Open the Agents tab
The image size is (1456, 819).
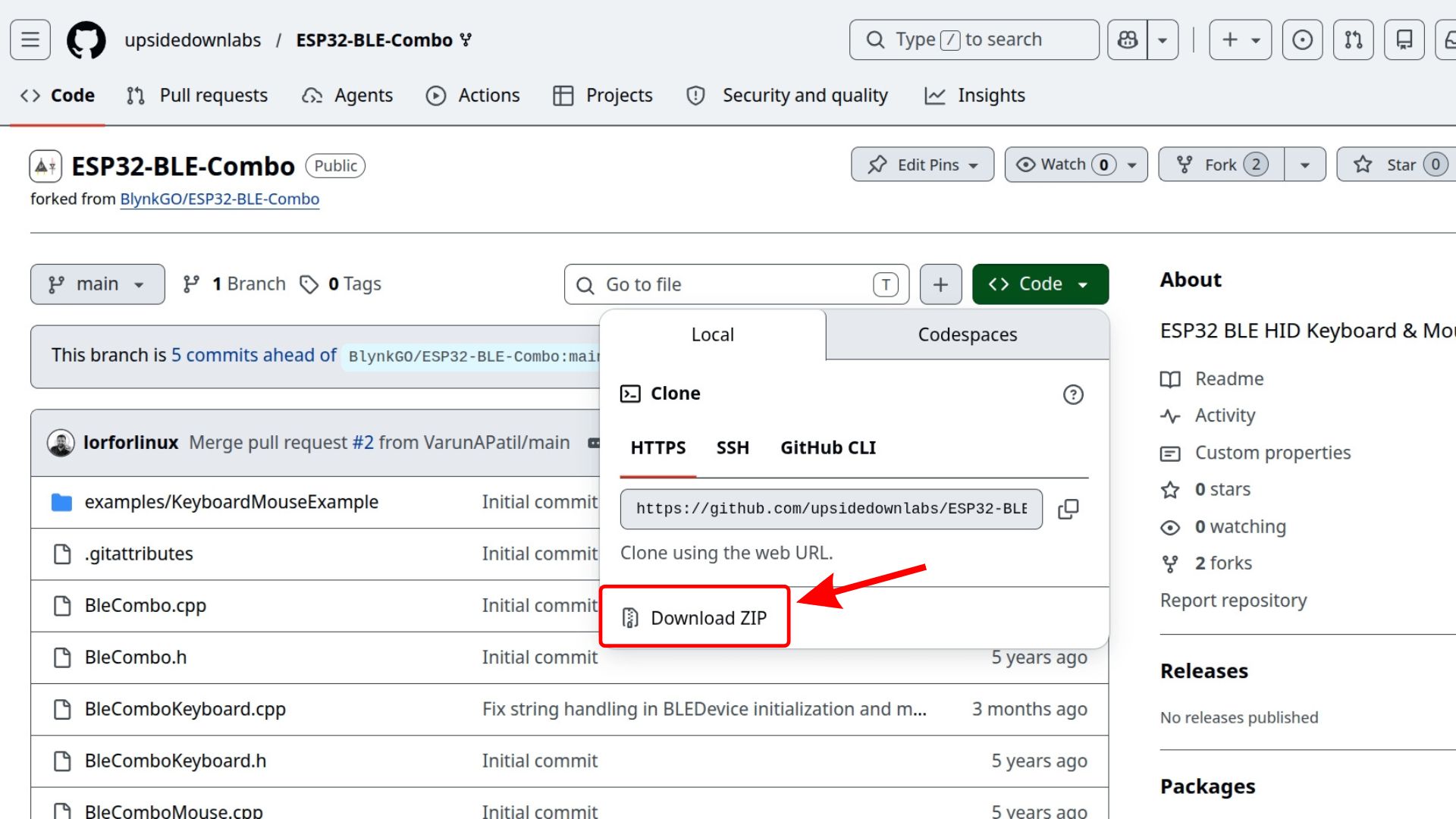[x=347, y=96]
